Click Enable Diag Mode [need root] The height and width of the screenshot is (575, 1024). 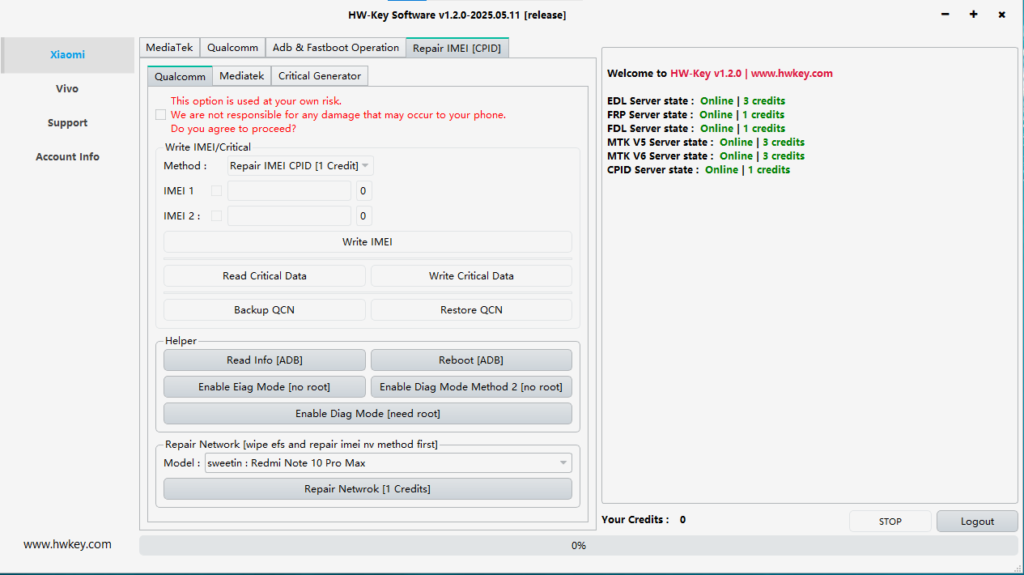[368, 414]
